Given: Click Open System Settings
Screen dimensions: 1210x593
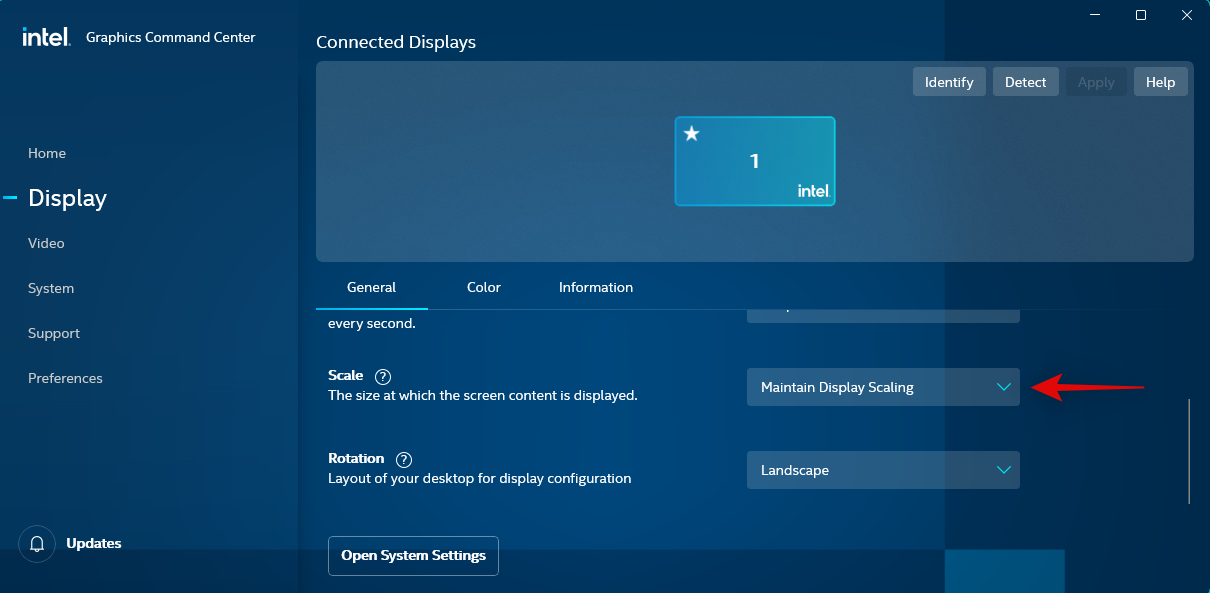Looking at the screenshot, I should [413, 556].
